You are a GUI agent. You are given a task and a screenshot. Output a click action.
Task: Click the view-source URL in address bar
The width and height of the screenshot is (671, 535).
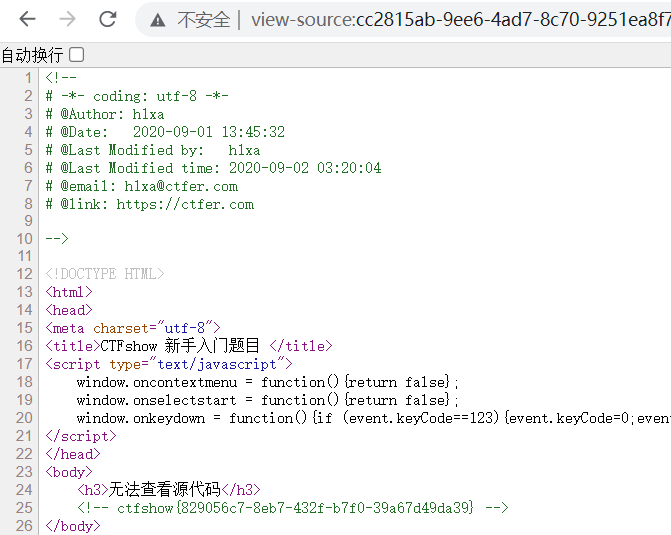click(x=461, y=20)
